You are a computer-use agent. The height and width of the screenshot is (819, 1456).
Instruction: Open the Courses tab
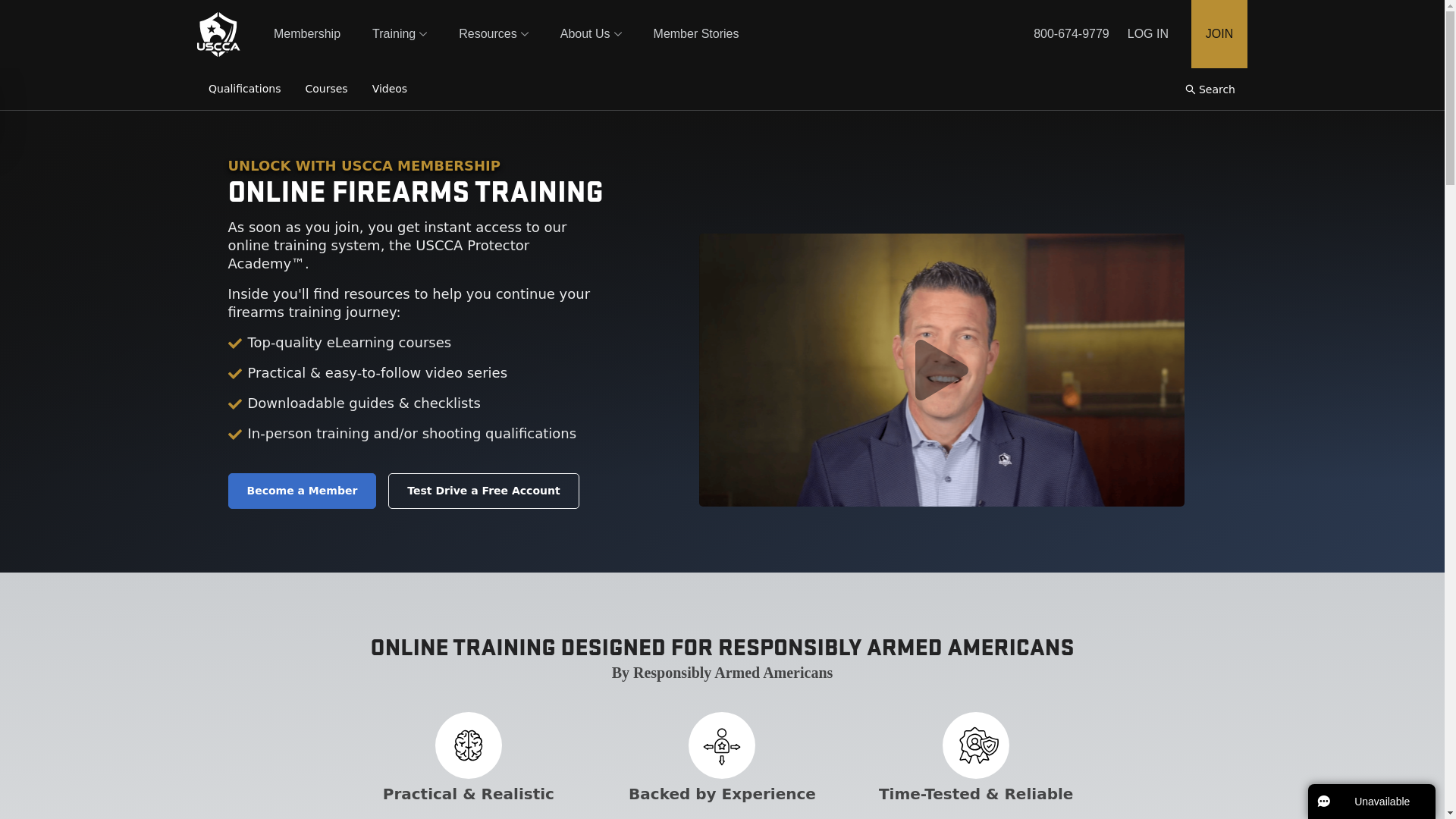point(326,89)
